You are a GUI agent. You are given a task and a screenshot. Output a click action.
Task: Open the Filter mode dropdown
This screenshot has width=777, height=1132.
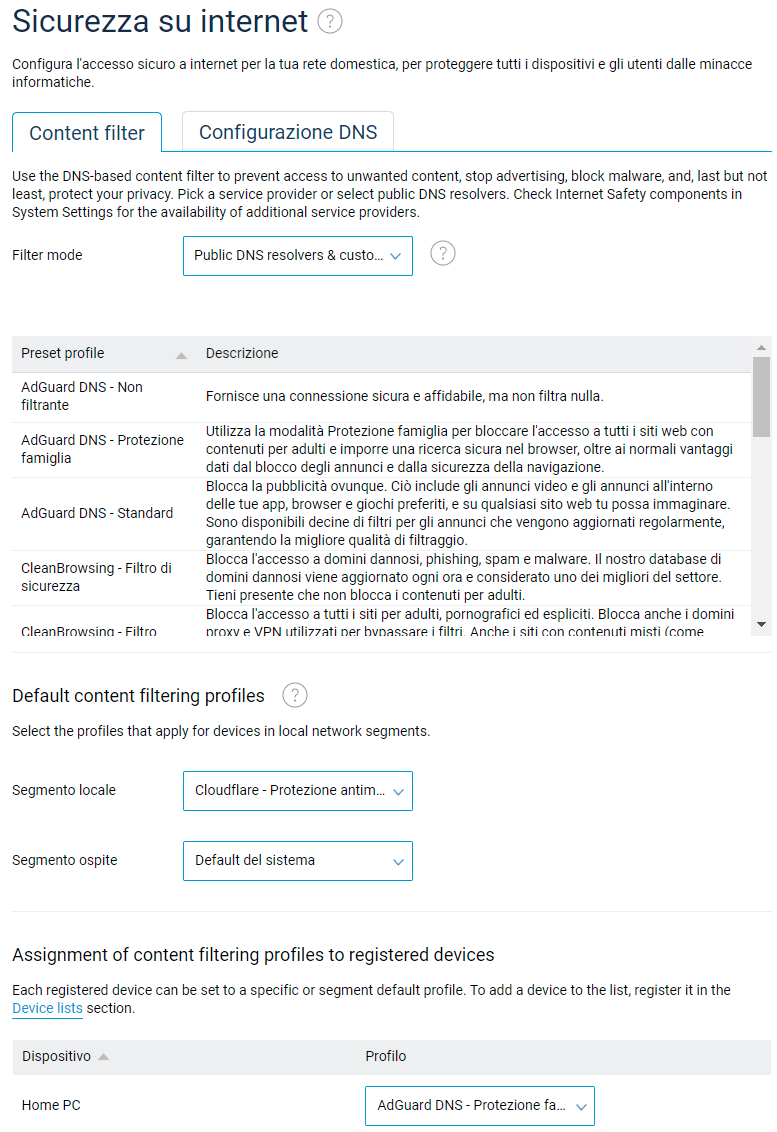click(298, 256)
